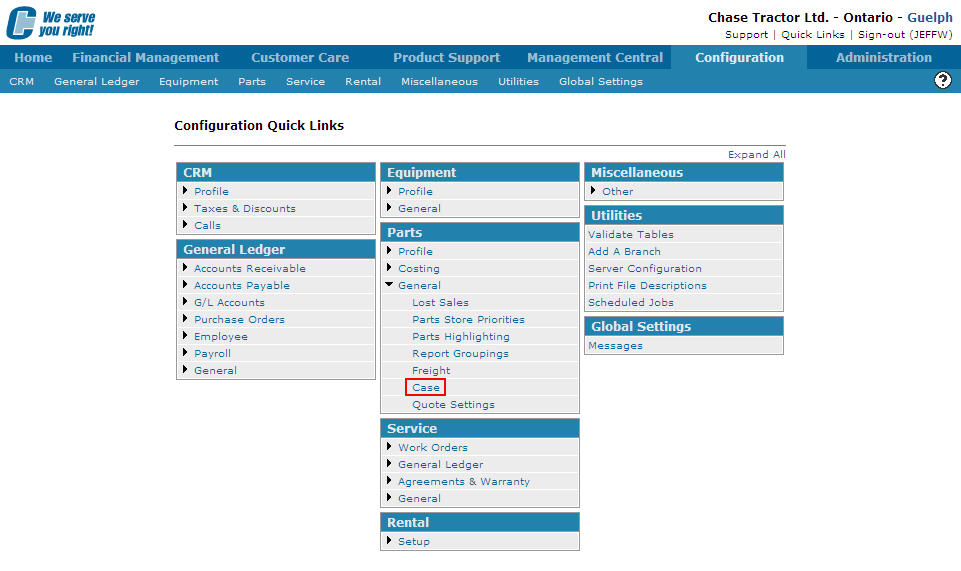Expand Miscellaneous Other section

tap(594, 191)
